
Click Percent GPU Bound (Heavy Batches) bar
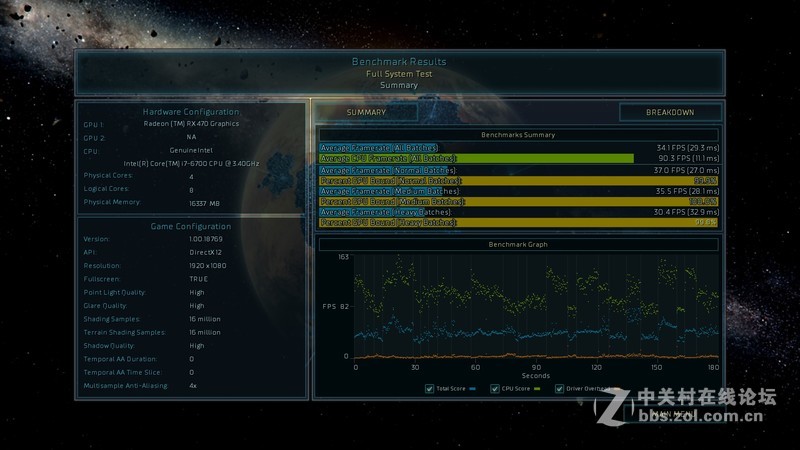(519, 222)
